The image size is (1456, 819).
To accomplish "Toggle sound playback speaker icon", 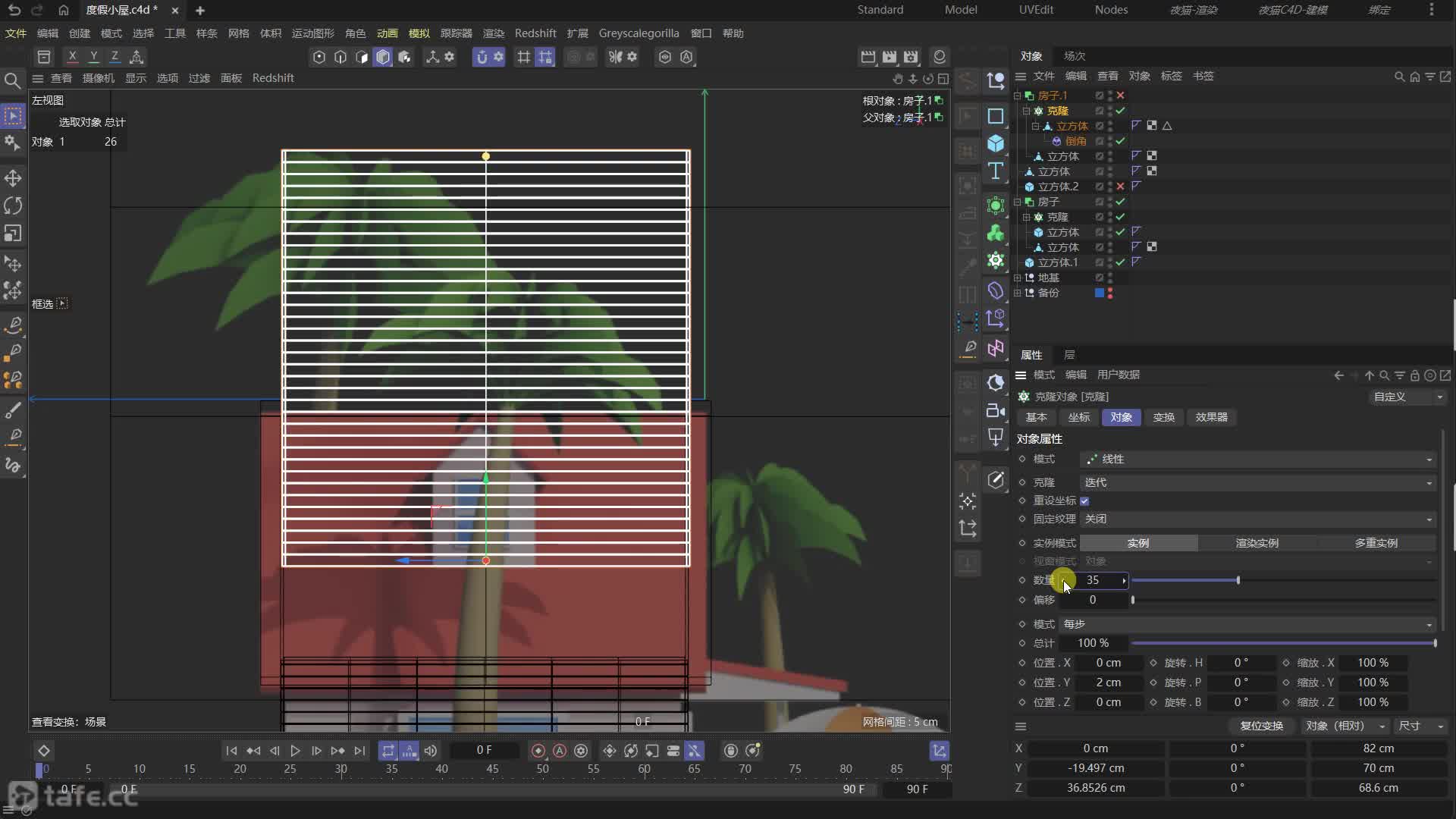I will coord(431,751).
